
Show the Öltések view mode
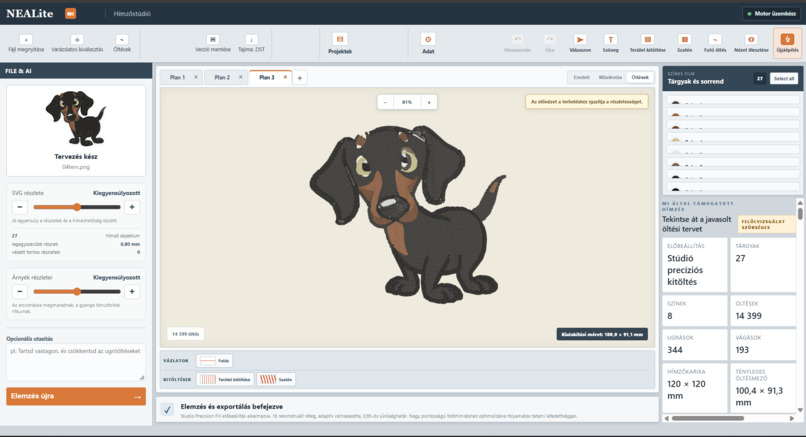(640, 77)
